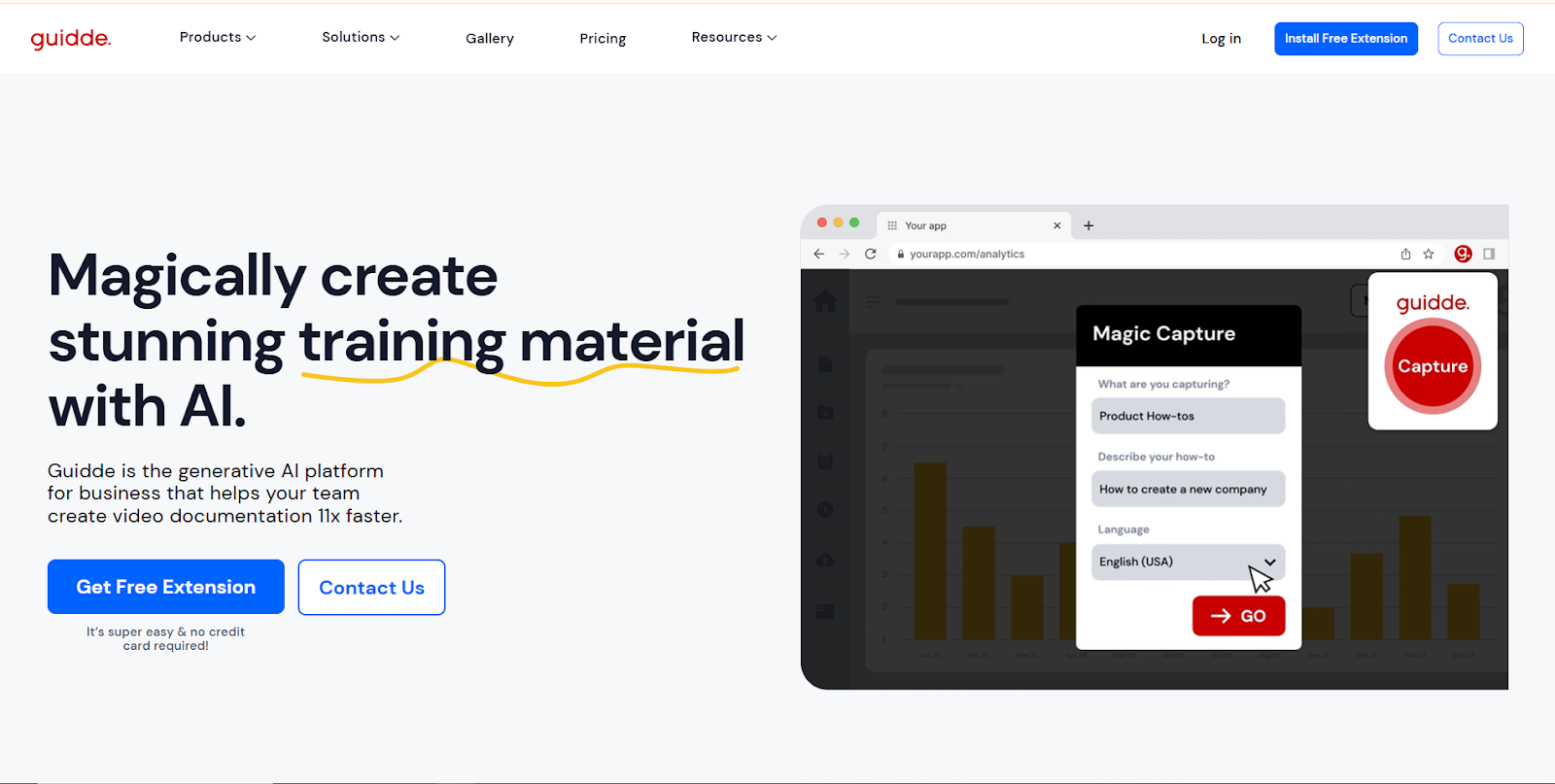Click the Product How-tos field
The height and width of the screenshot is (784, 1555).
1188,416
